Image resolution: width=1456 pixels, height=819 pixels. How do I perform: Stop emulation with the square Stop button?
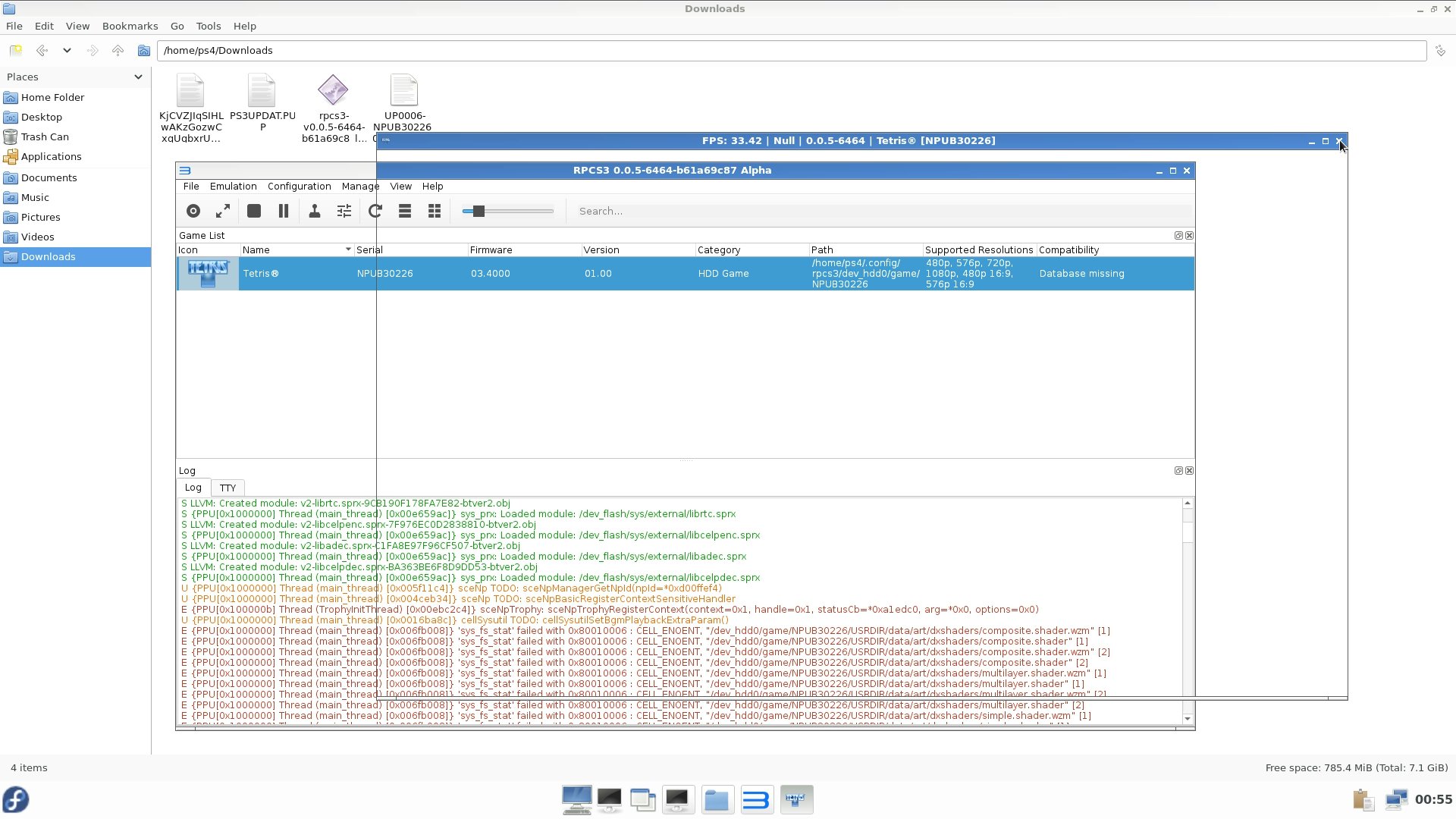click(254, 212)
